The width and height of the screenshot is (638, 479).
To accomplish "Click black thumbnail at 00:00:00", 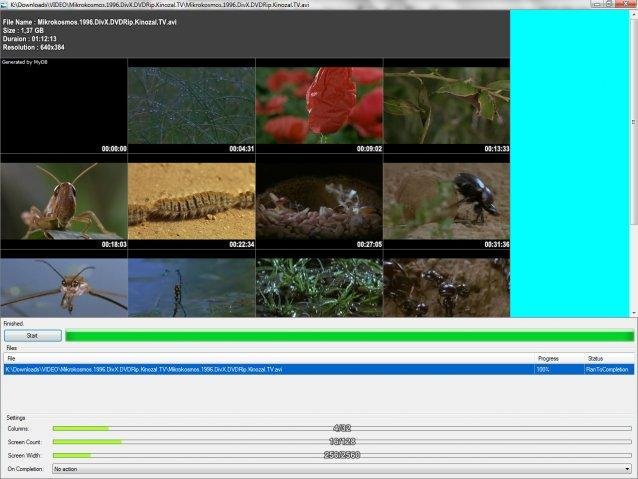I will (x=64, y=106).
